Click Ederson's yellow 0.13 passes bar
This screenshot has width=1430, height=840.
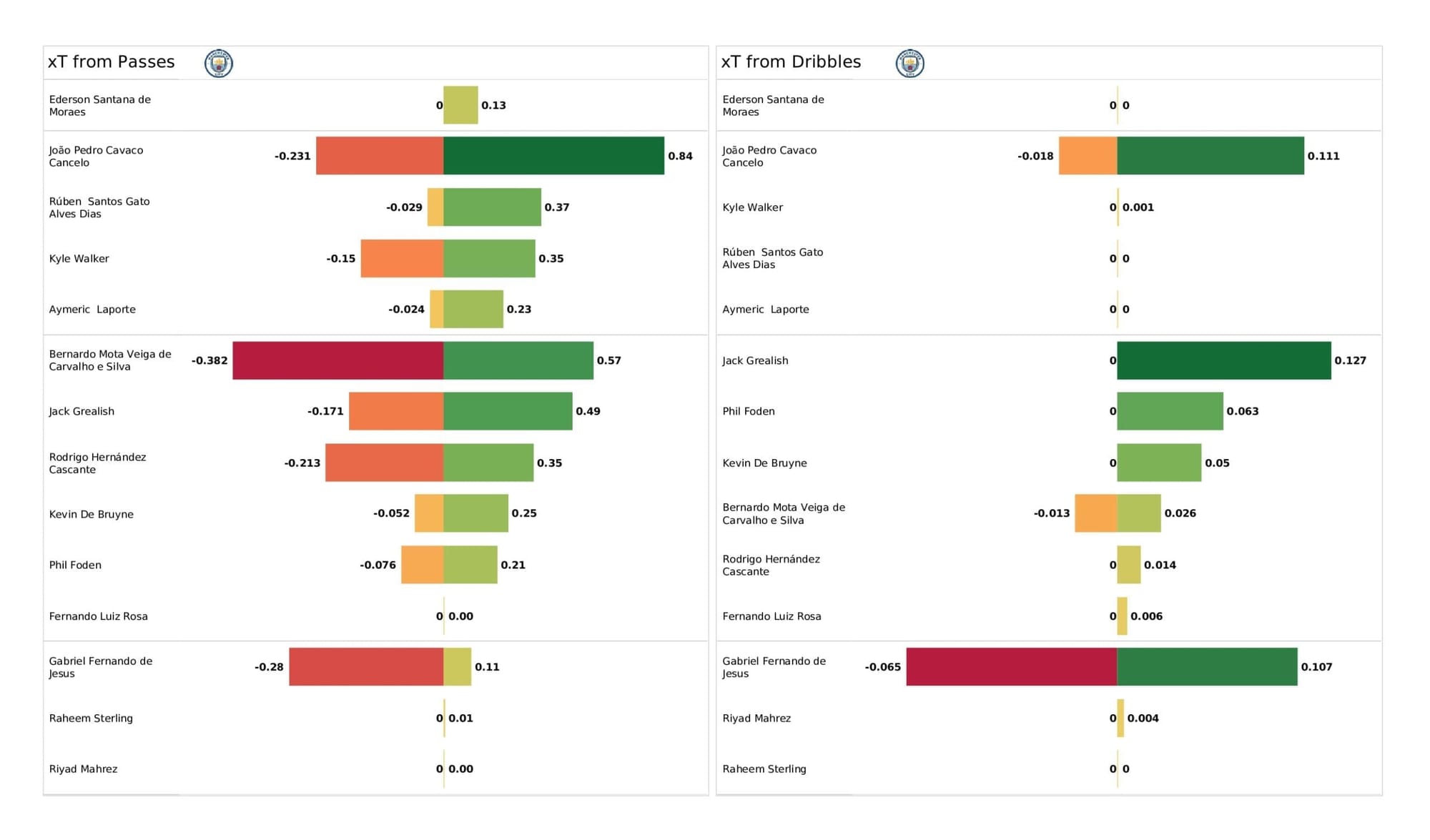click(x=460, y=105)
